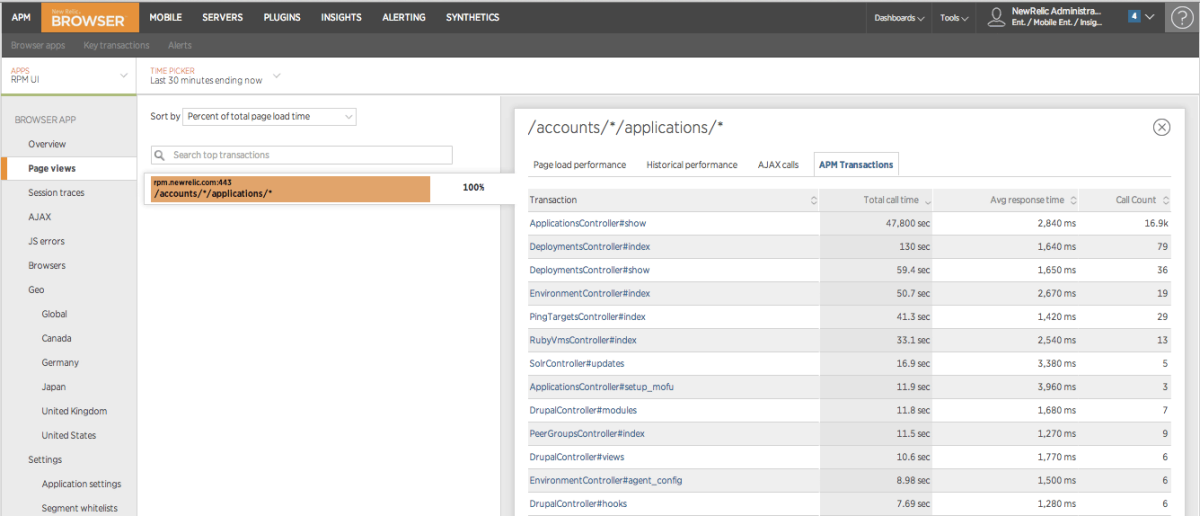Click the user account avatar icon

[x=995, y=16]
